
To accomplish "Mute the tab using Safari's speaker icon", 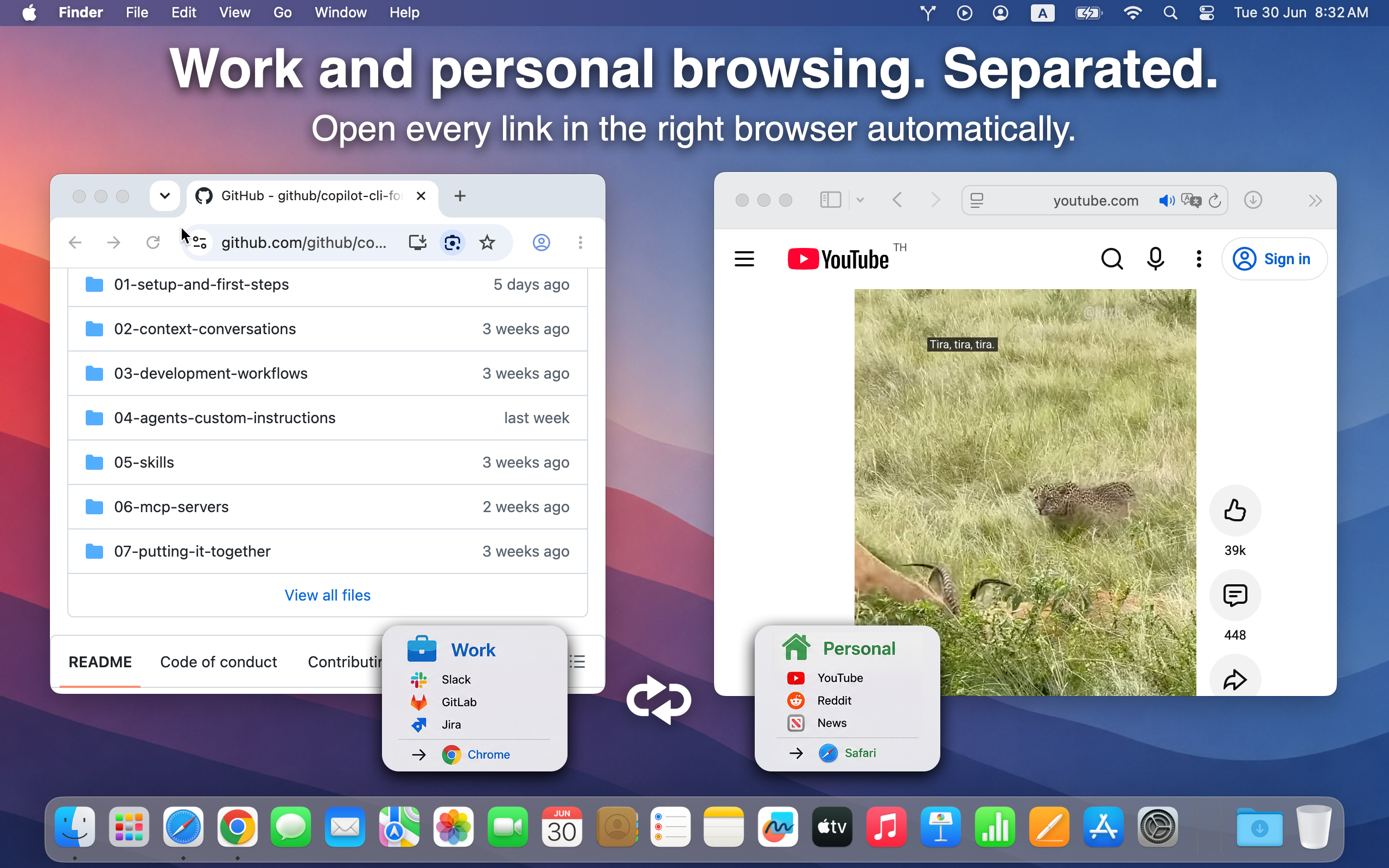I will pyautogui.click(x=1167, y=200).
